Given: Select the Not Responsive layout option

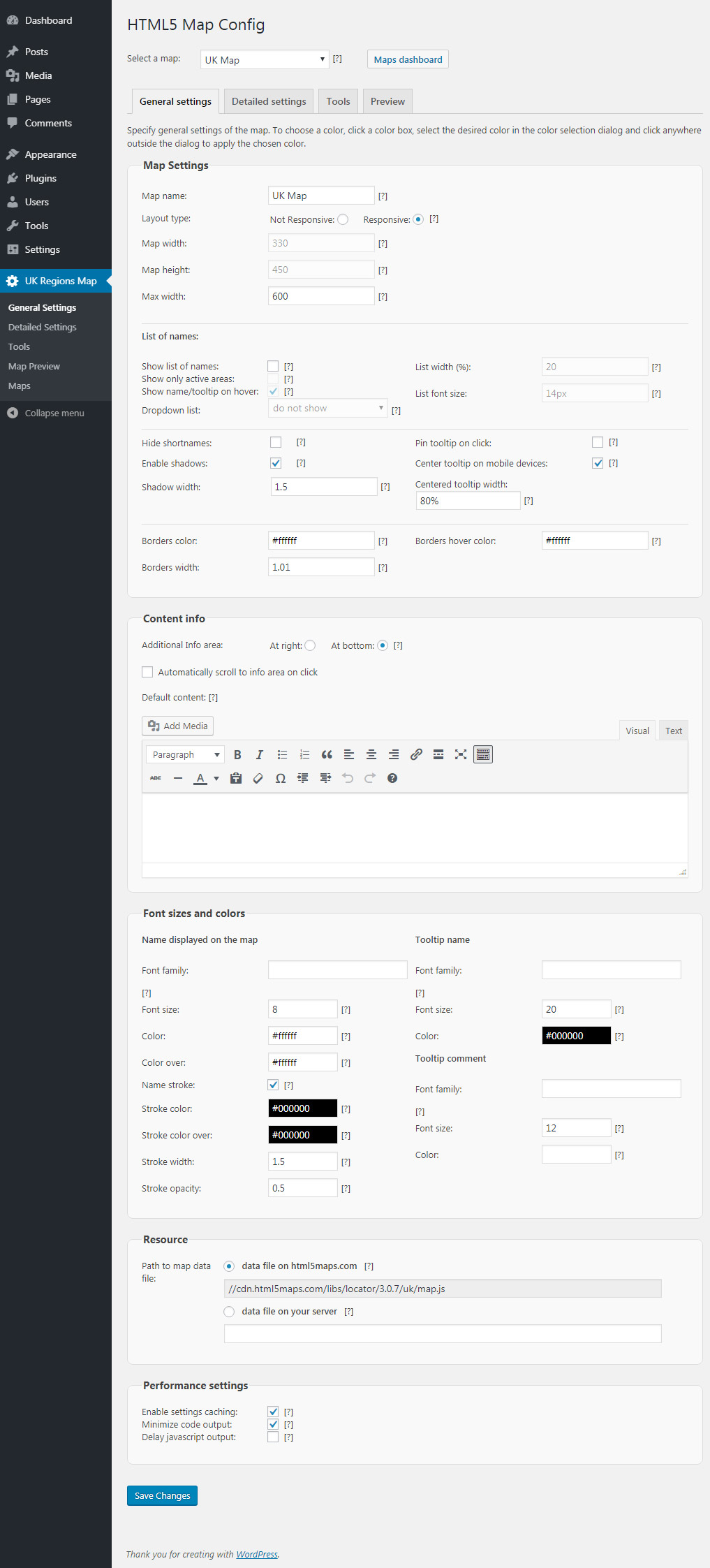Looking at the screenshot, I should click(x=343, y=219).
